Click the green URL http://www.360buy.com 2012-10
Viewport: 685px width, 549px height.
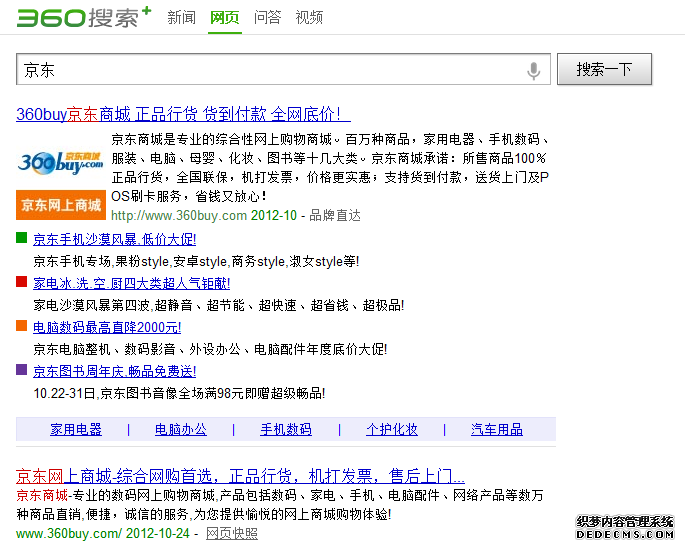pos(204,215)
